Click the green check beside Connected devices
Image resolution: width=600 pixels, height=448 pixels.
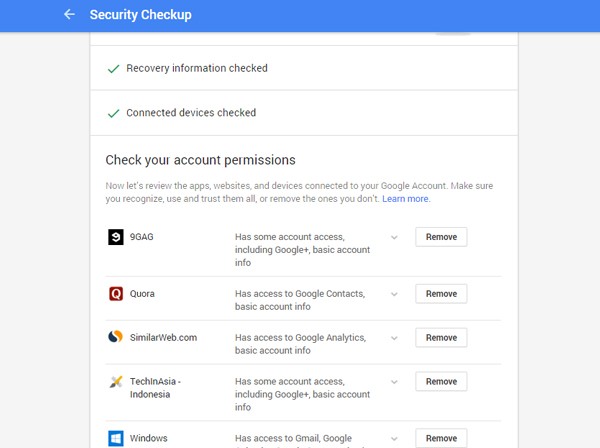tap(114, 114)
